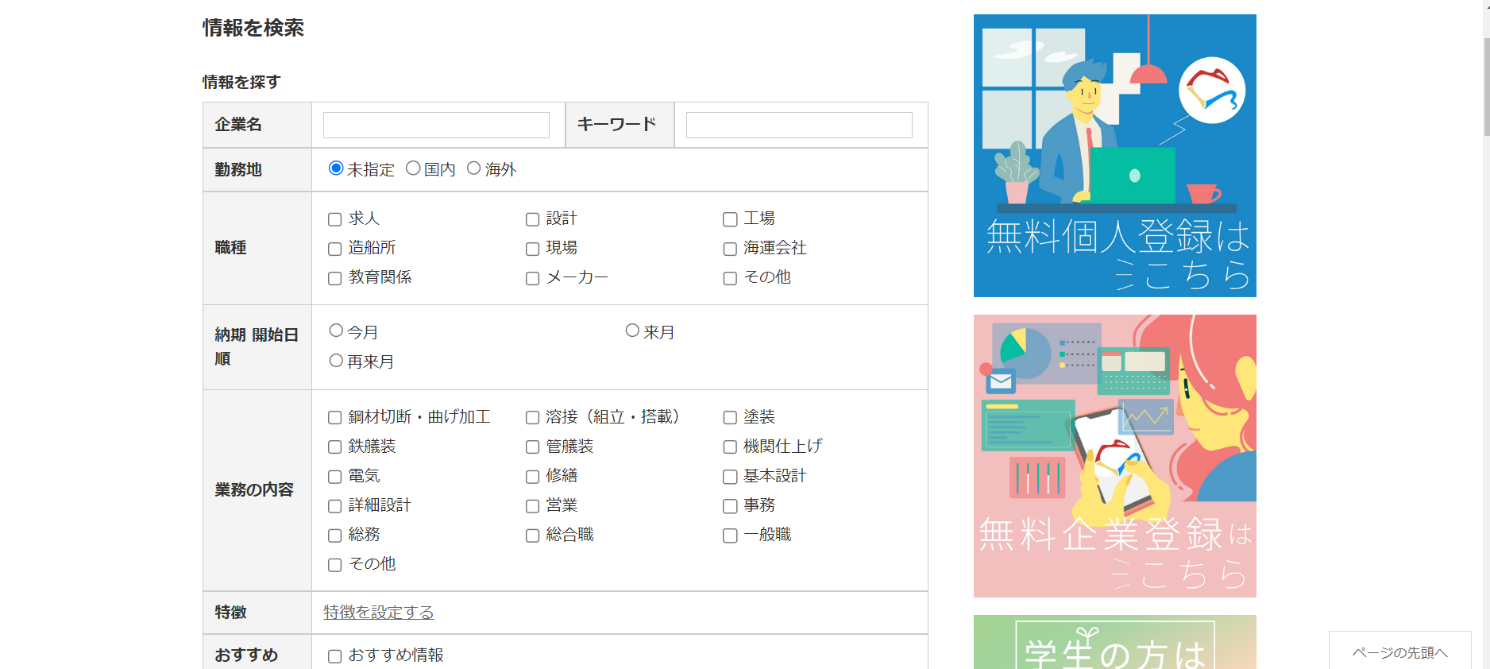Screen dimensions: 1490x669
Task: Choose the 未指定 radio button
Action: 336,169
